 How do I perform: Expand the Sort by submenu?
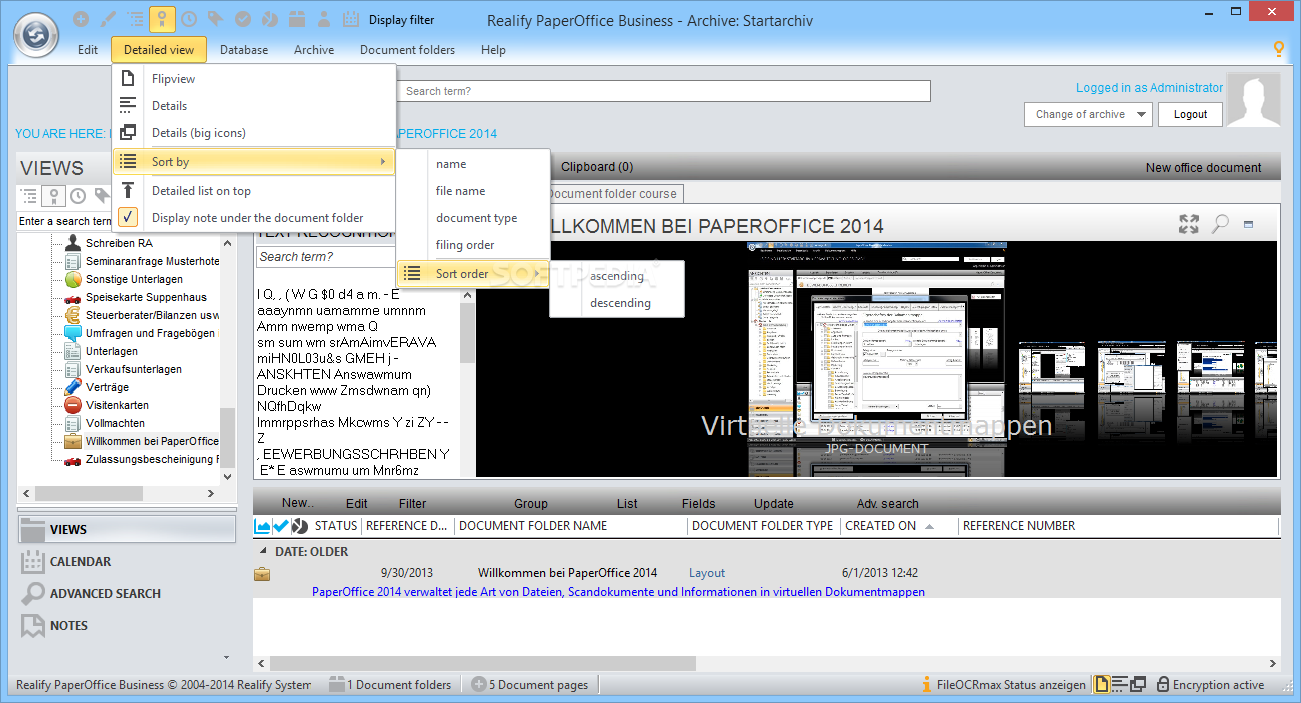tap(254, 162)
